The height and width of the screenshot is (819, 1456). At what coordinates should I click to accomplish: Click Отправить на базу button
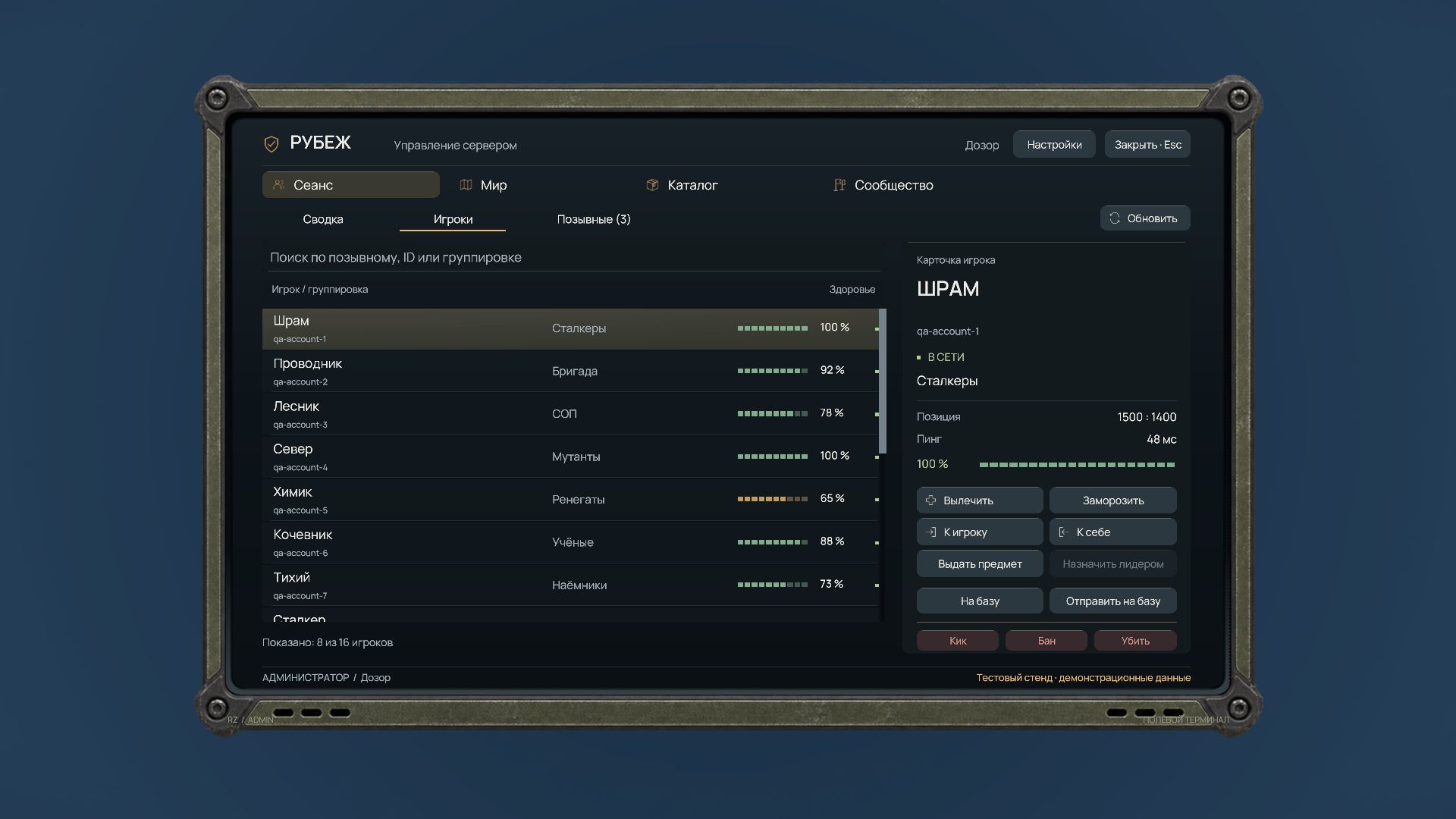1113,601
